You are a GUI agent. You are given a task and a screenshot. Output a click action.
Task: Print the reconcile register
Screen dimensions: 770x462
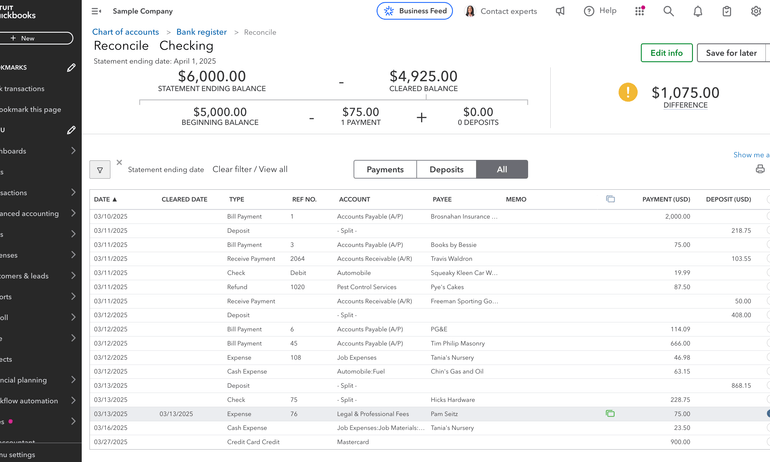coord(760,169)
